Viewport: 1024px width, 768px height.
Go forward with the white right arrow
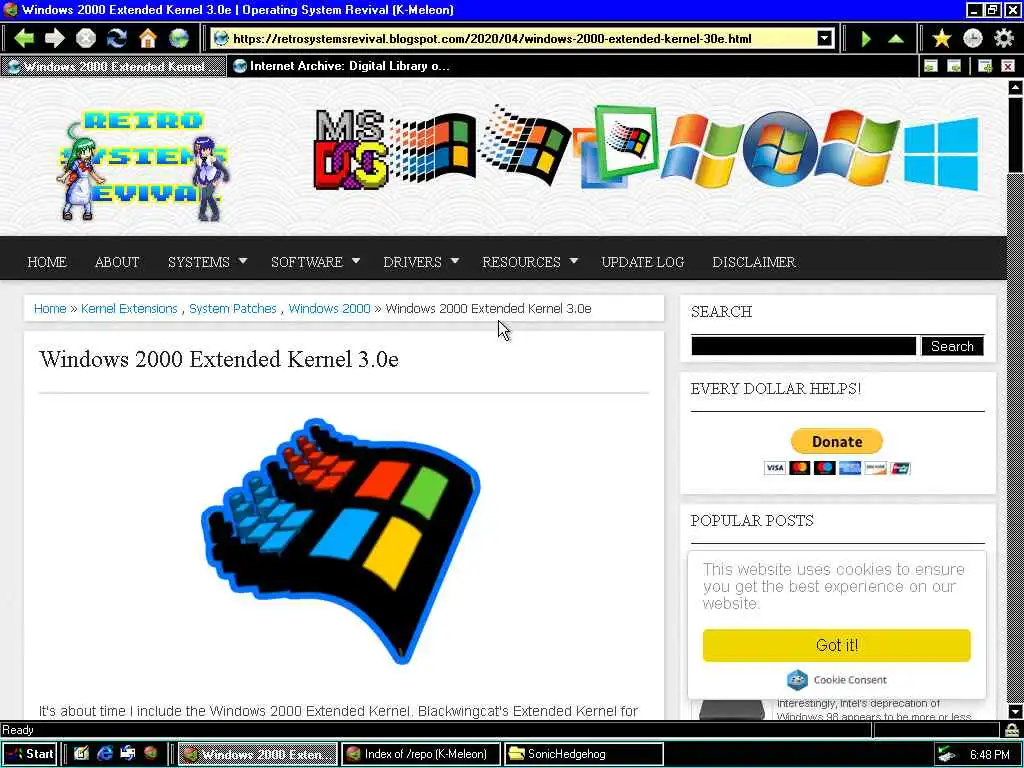point(55,39)
